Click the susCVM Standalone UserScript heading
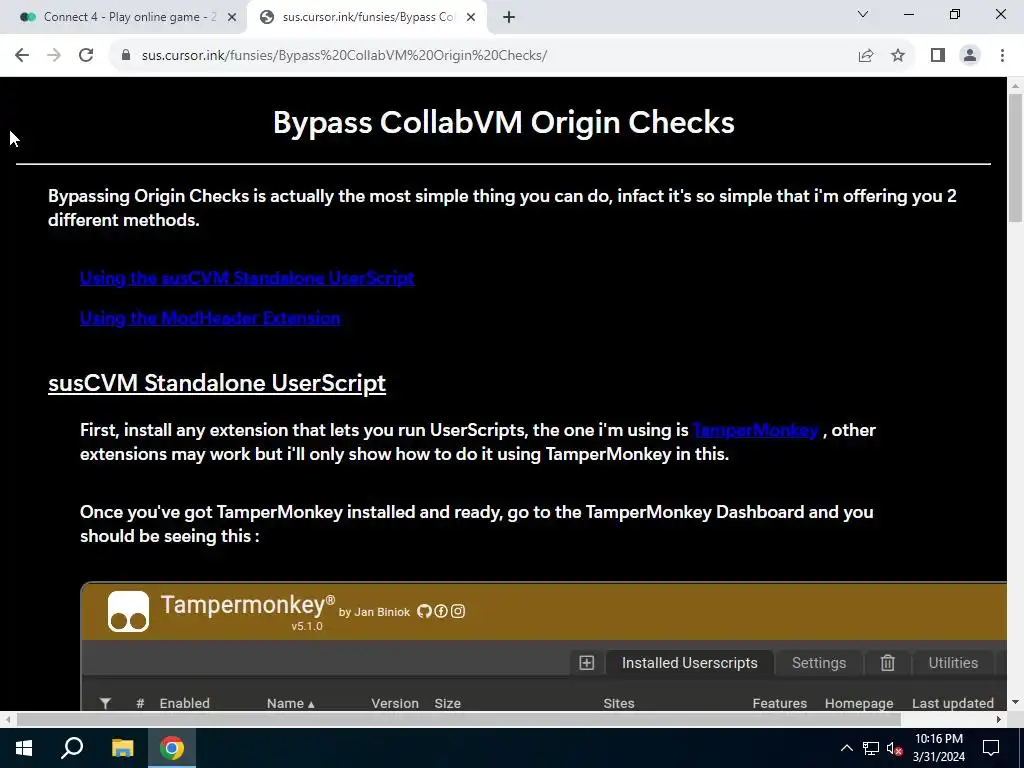The height and width of the screenshot is (768, 1024). click(217, 383)
